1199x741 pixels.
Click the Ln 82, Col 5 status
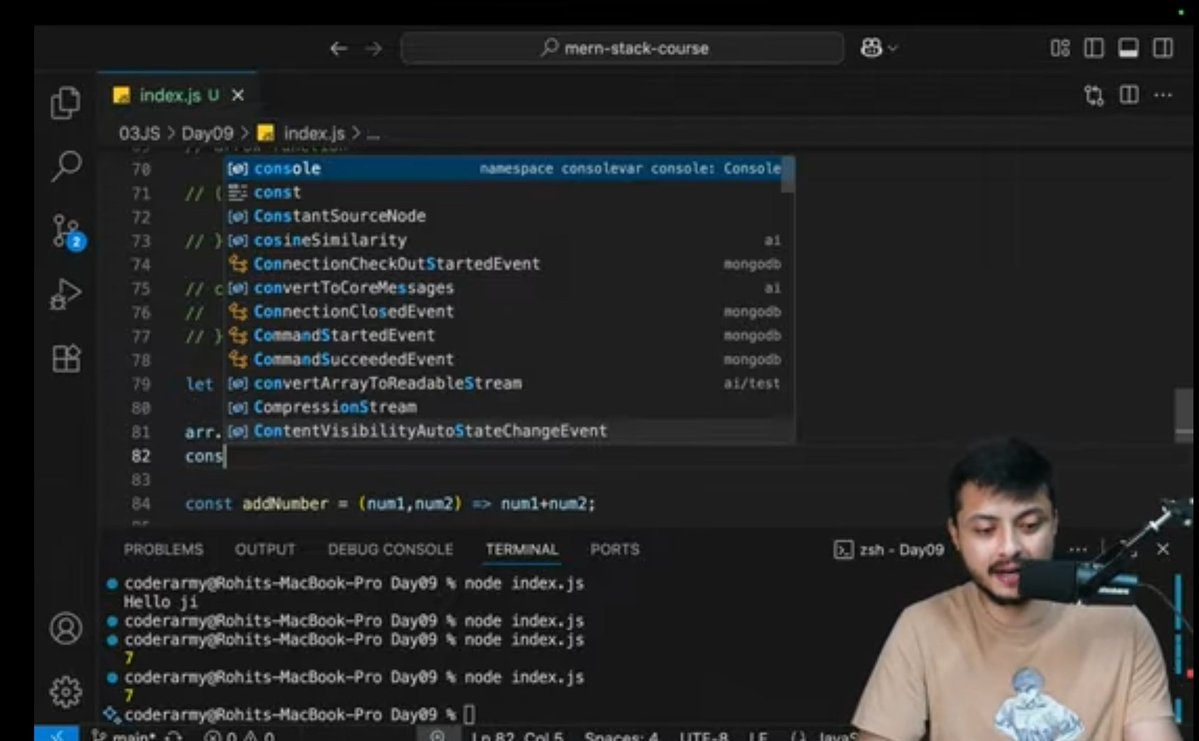tap(517, 736)
